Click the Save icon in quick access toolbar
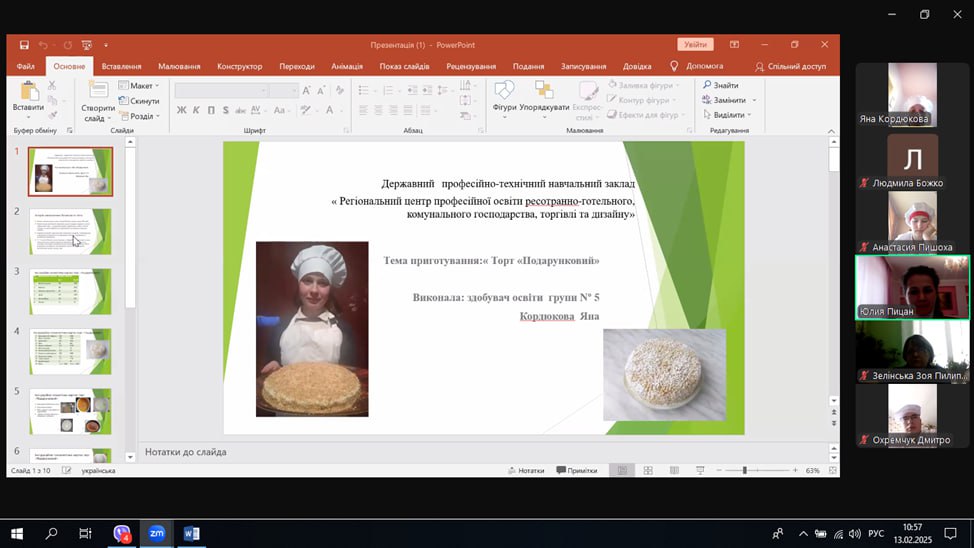Viewport: 974px width, 548px height. click(x=24, y=45)
